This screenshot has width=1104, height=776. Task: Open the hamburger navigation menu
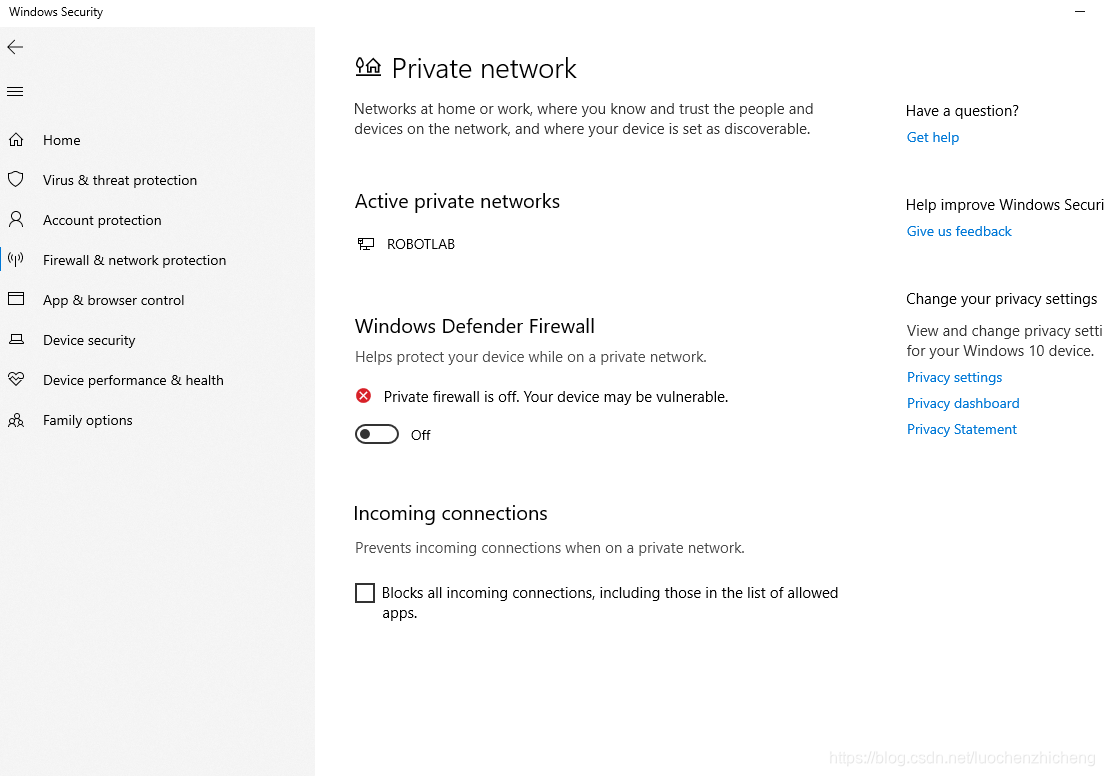(x=15, y=92)
